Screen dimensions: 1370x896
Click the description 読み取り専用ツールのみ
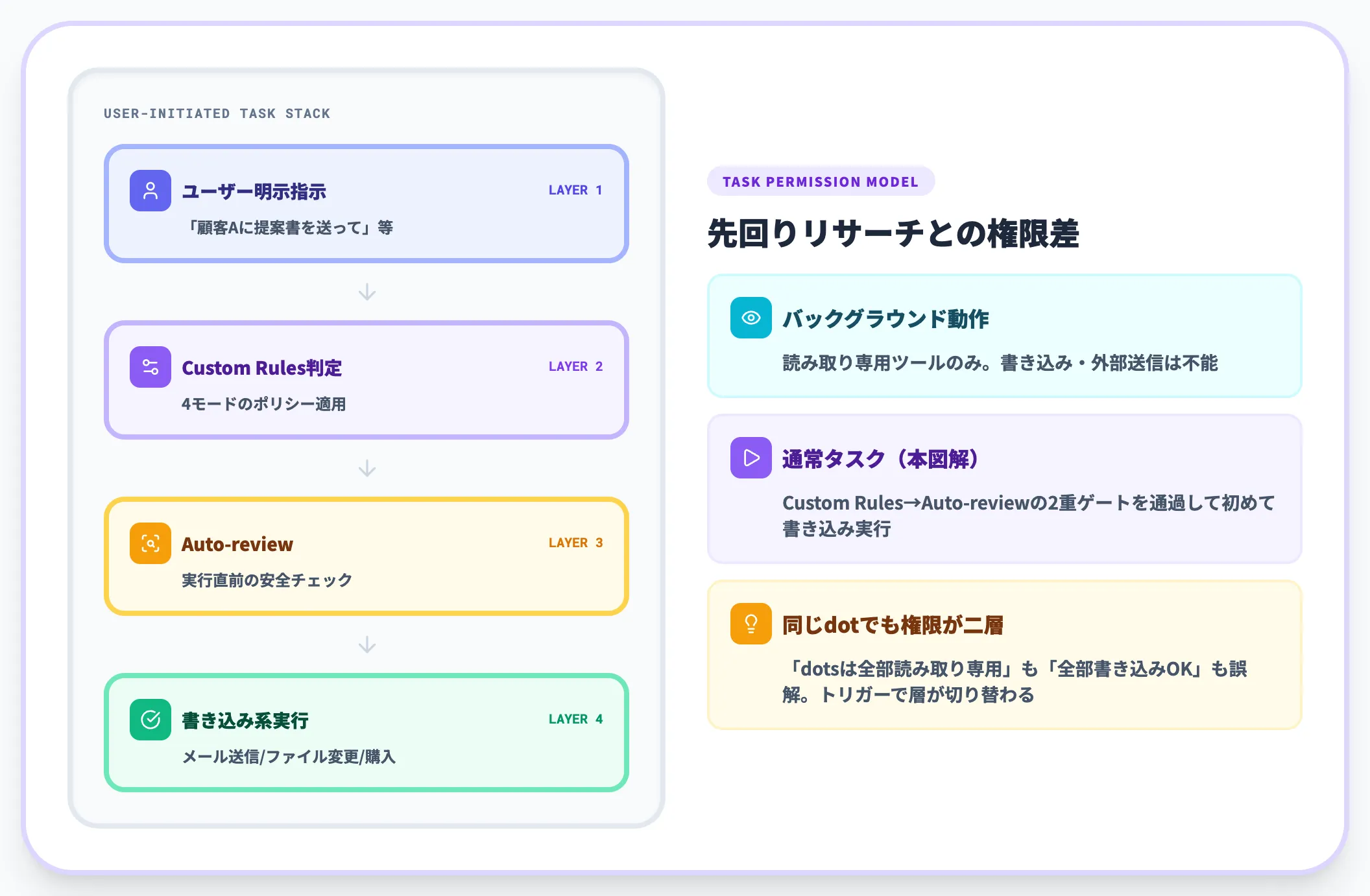(x=1000, y=363)
